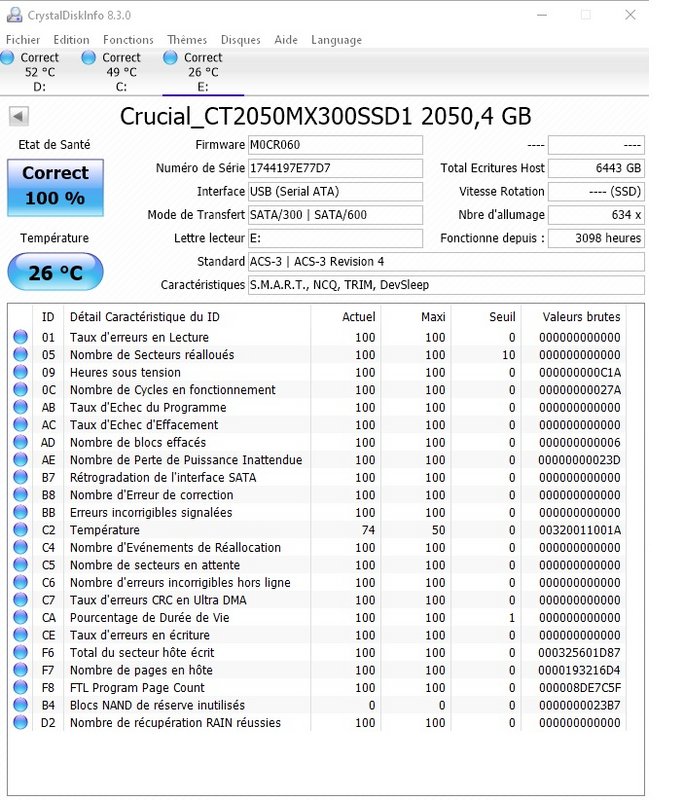Click status orb for Erreurs incorrigibles signalées
This screenshot has height=800, width=684.
(20, 512)
